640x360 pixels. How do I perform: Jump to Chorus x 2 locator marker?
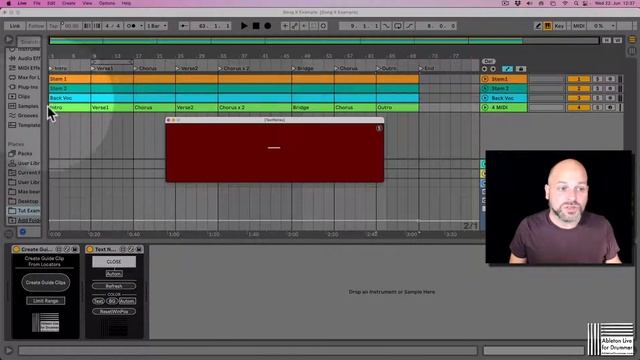[234, 68]
